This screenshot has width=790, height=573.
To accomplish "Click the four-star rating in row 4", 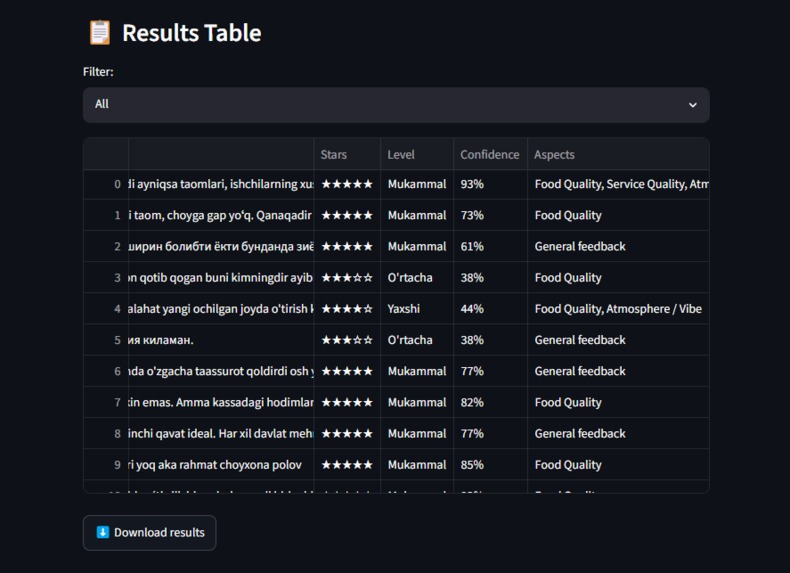I will click(x=347, y=309).
